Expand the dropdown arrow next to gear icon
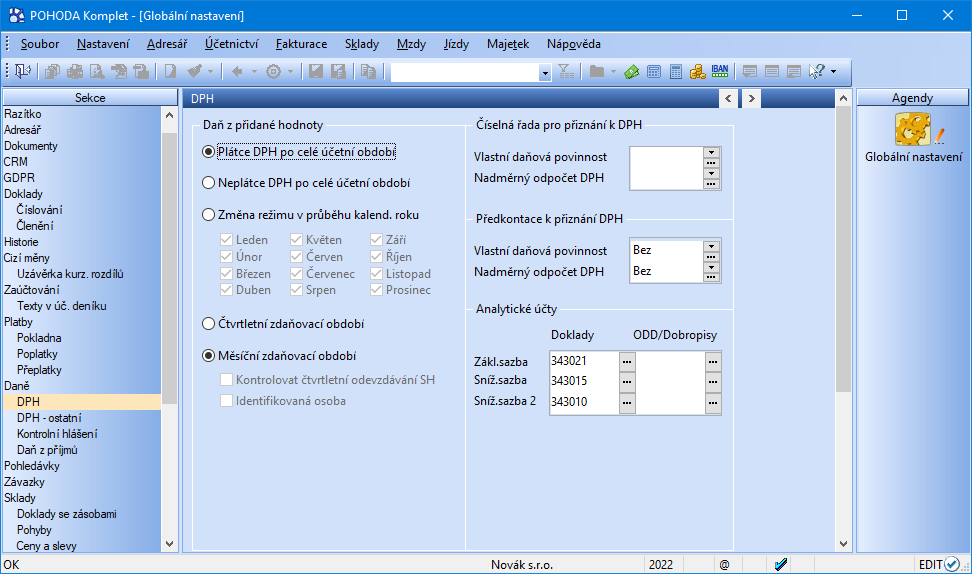Viewport: 972px width, 574px height. tap(289, 71)
